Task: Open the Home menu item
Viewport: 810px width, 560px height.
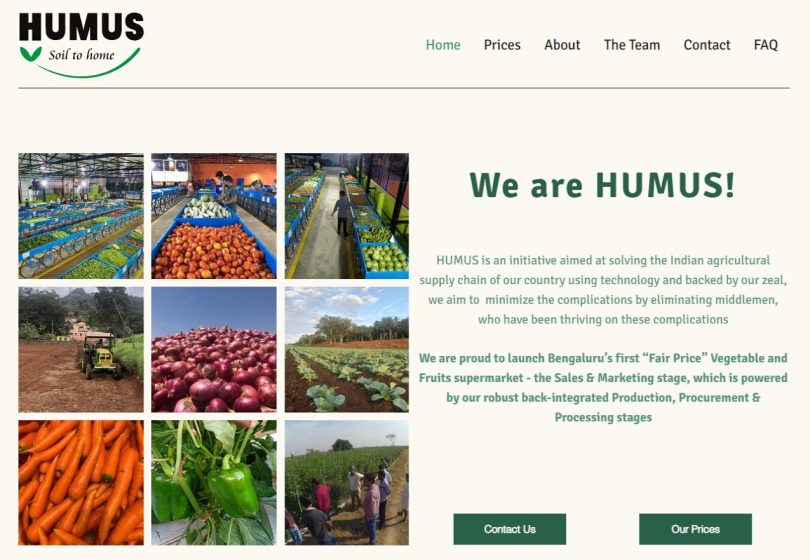Action: [x=443, y=45]
